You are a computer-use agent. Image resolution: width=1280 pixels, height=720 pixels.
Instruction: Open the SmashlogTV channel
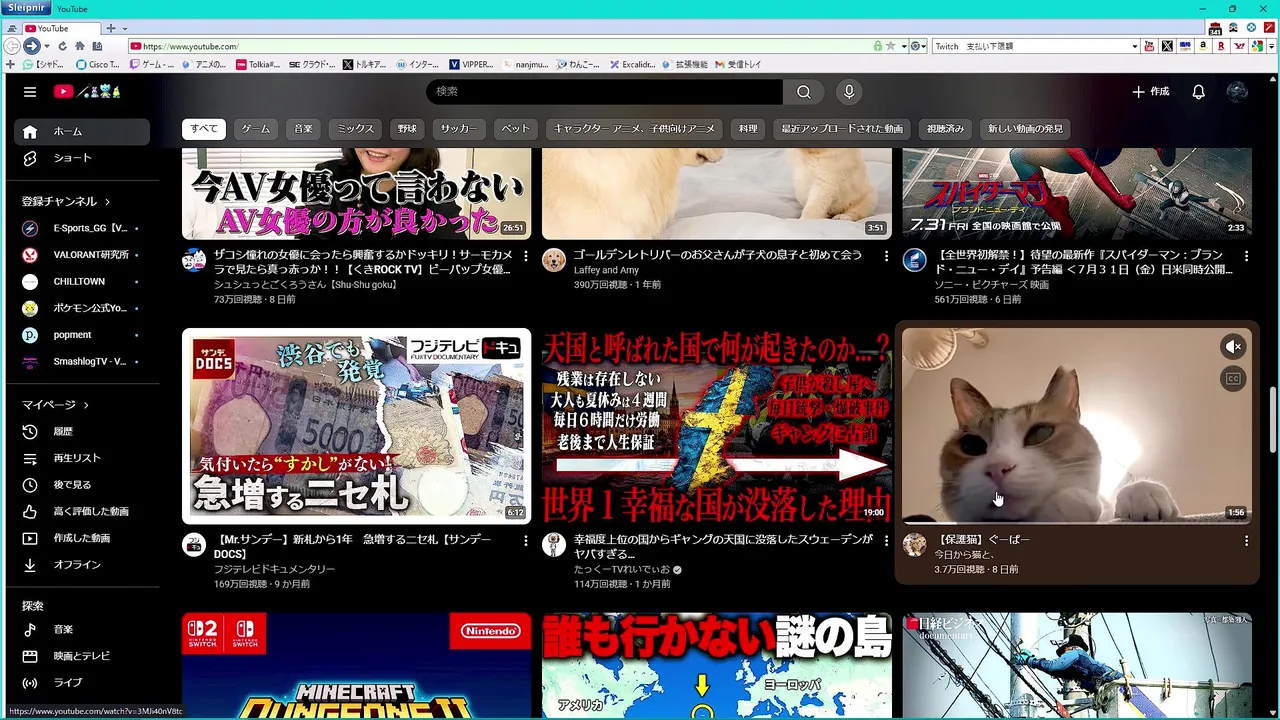pyautogui.click(x=81, y=362)
